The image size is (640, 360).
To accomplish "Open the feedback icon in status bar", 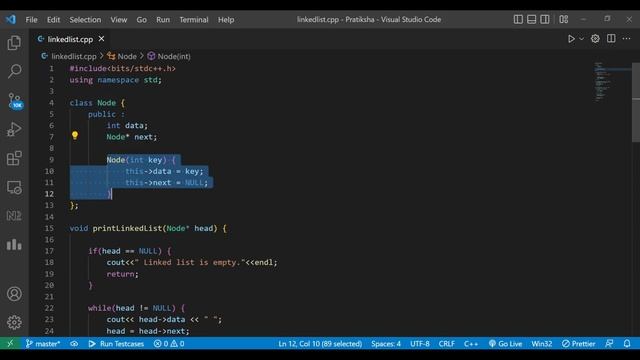I will coord(609,344).
